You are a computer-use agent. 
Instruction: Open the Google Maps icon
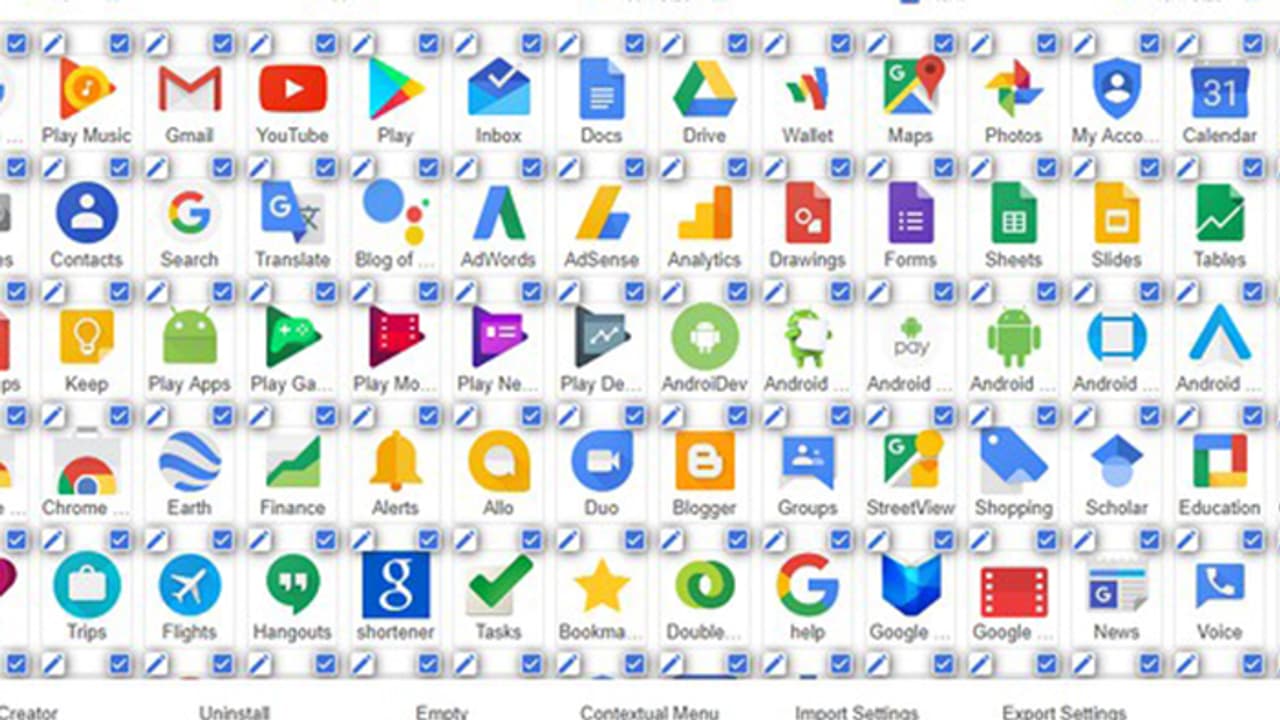[911, 88]
